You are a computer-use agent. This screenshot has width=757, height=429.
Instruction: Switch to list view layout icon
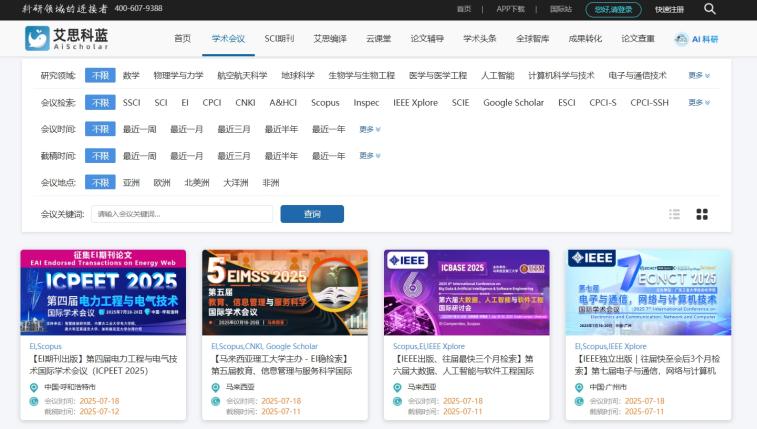click(x=675, y=214)
